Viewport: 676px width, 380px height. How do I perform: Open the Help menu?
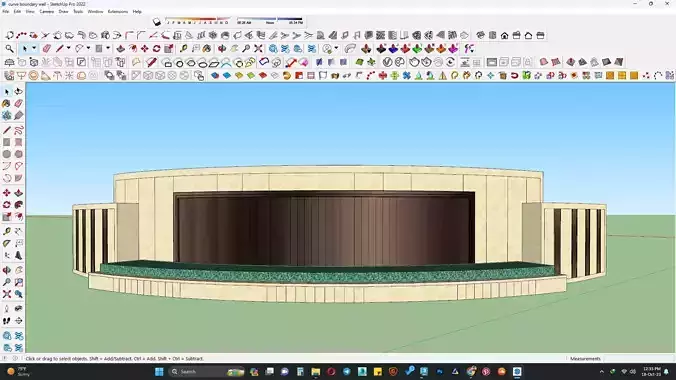137,12
